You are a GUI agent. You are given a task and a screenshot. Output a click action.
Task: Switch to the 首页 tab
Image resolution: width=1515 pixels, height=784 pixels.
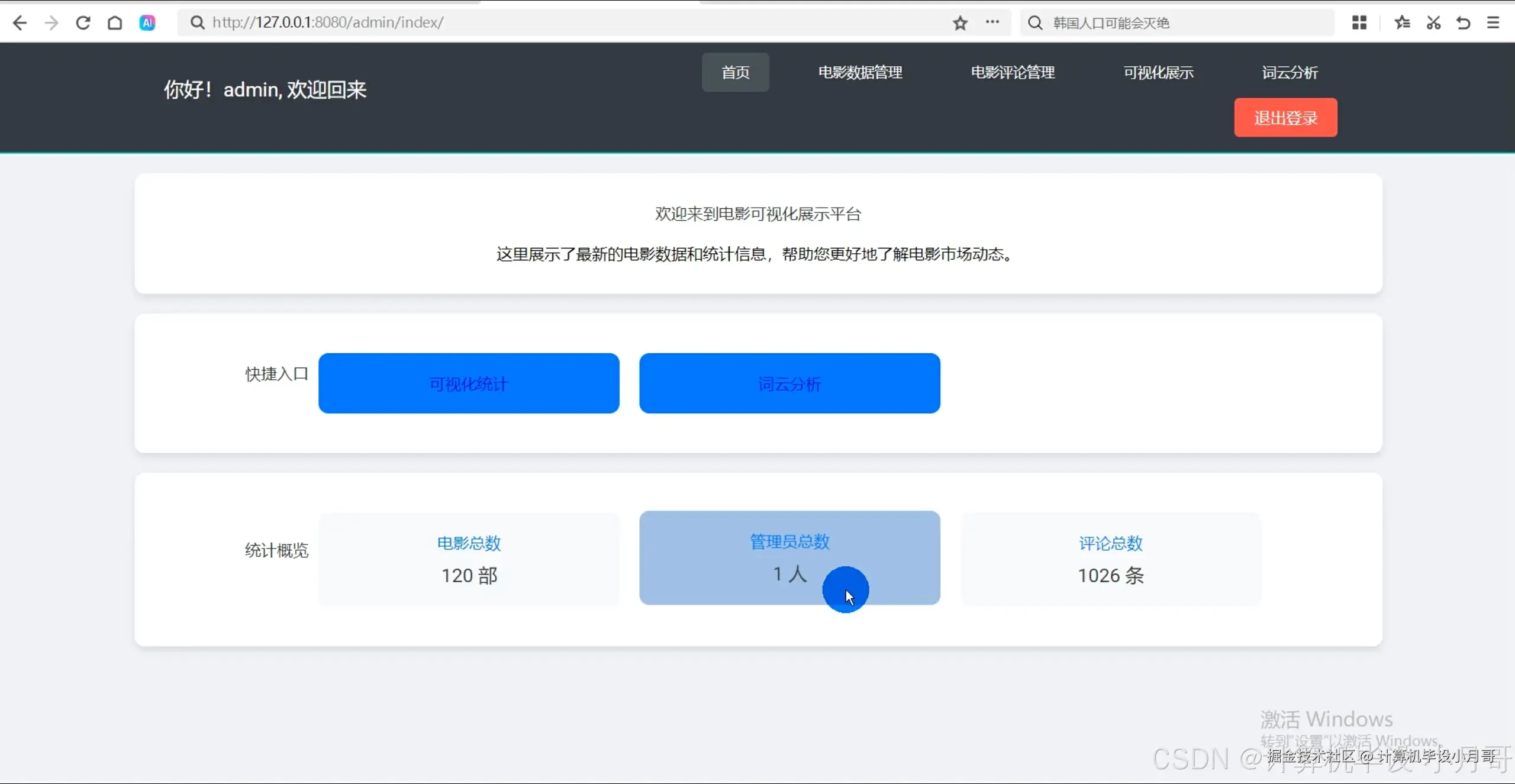pos(735,72)
